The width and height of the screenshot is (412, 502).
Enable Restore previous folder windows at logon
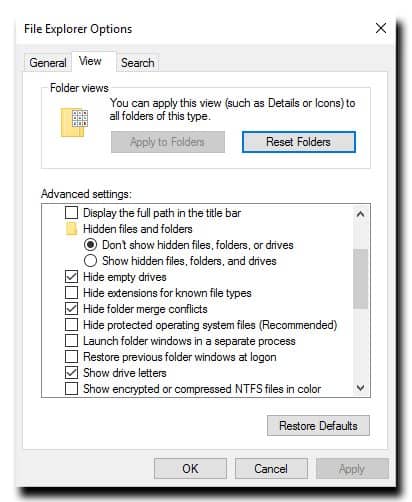(x=71, y=357)
